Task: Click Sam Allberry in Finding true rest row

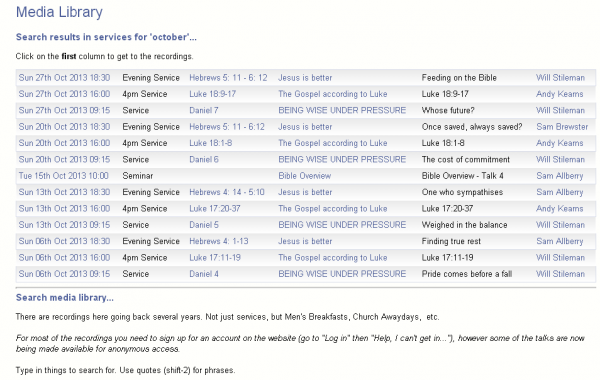Action: tap(559, 241)
